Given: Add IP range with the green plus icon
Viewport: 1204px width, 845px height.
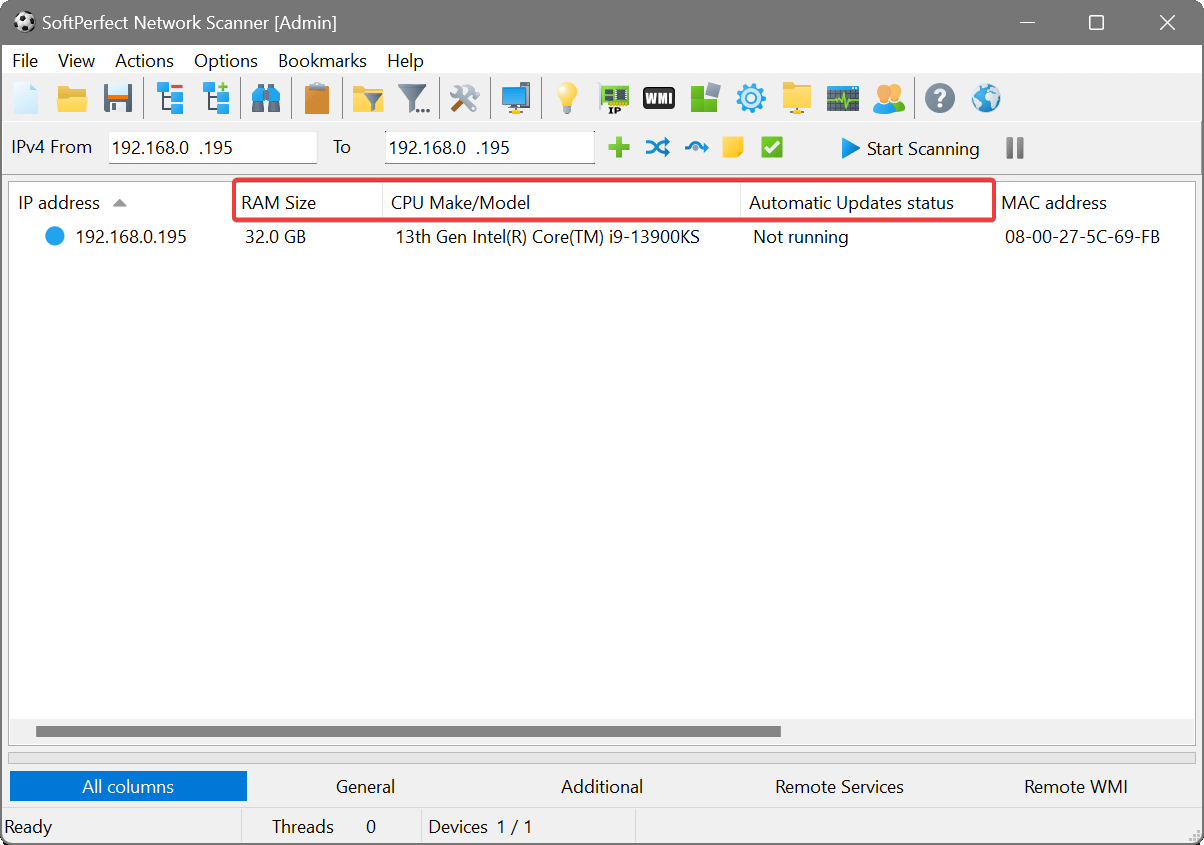Looking at the screenshot, I should tap(619, 148).
